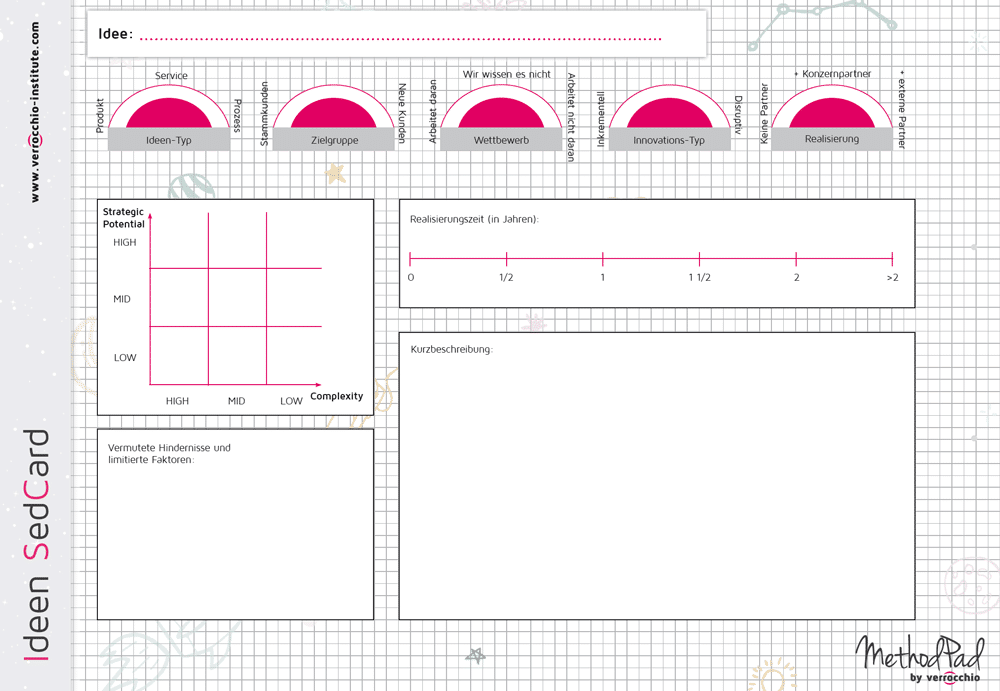Click the Ideen-Typ gray label bar
This screenshot has width=1000, height=691.
169,140
